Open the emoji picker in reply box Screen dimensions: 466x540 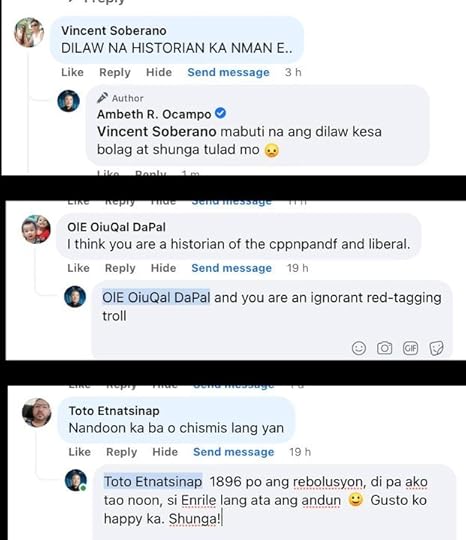click(x=359, y=348)
